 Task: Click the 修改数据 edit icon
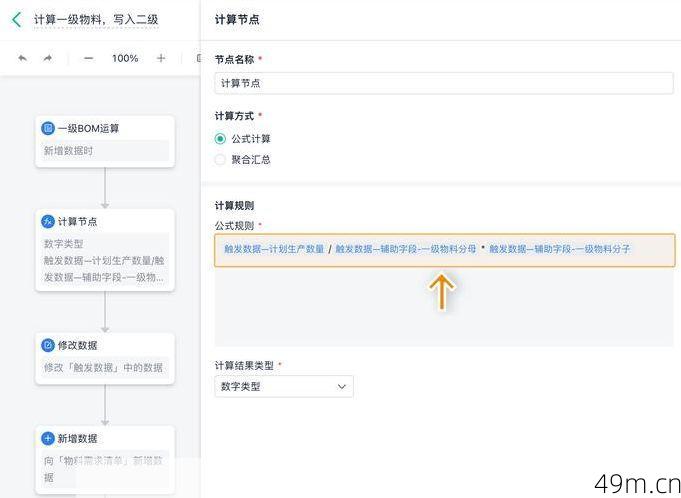48,345
